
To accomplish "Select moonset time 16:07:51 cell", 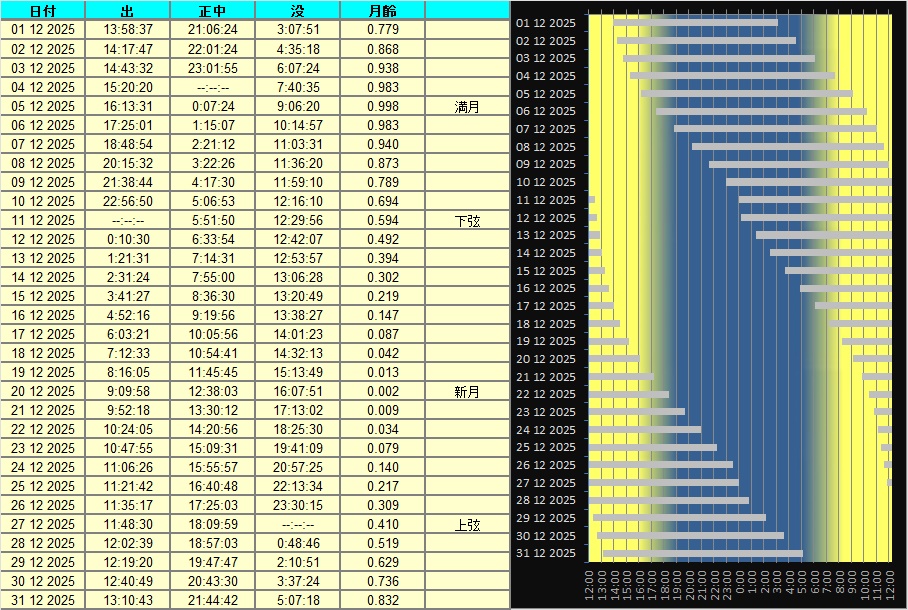I will 298,392.
